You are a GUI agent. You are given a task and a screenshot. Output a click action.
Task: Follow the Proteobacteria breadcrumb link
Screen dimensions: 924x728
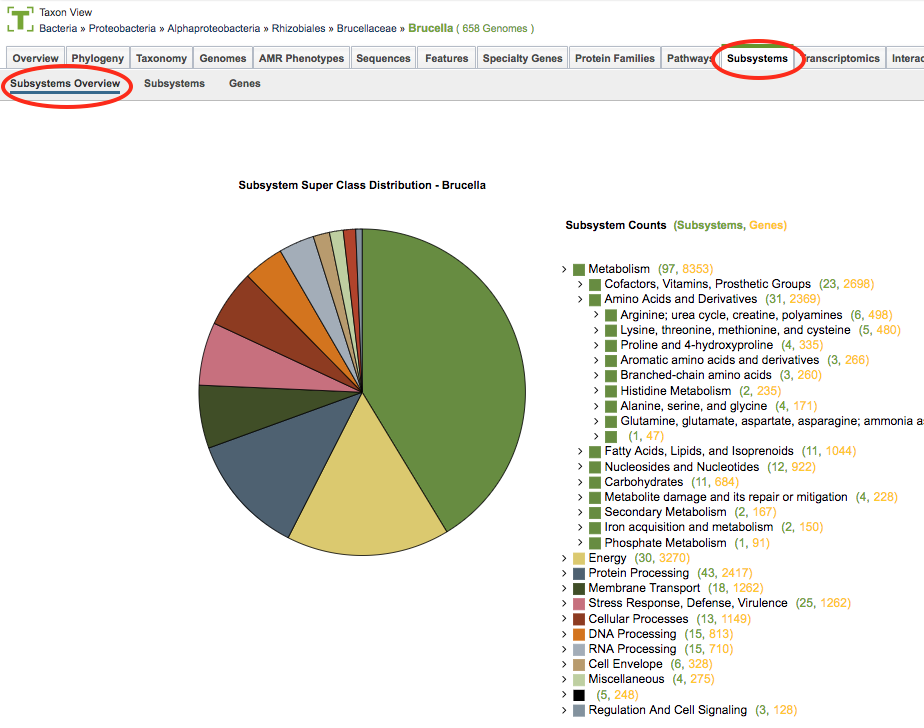(122, 28)
